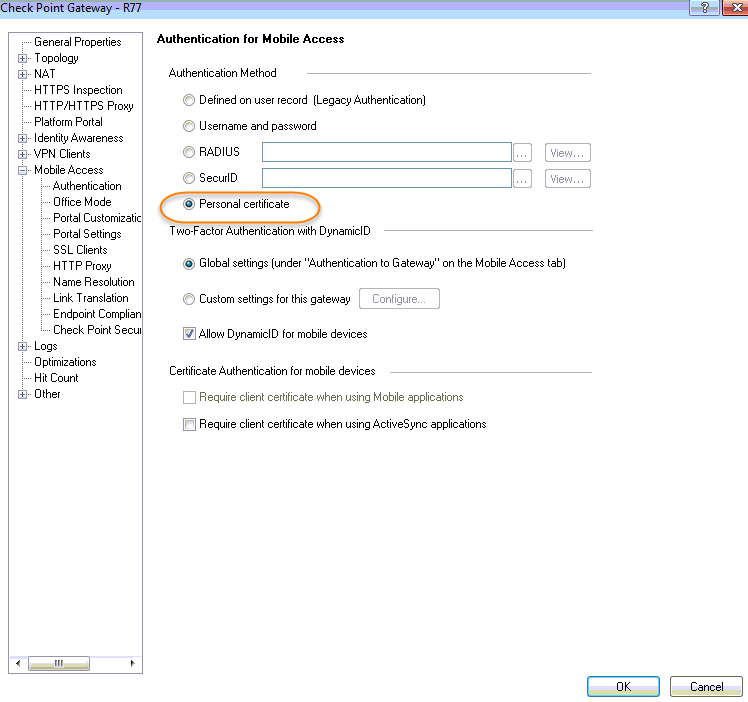Choose SecurID authentication method
The width and height of the screenshot is (748, 702).
189,178
